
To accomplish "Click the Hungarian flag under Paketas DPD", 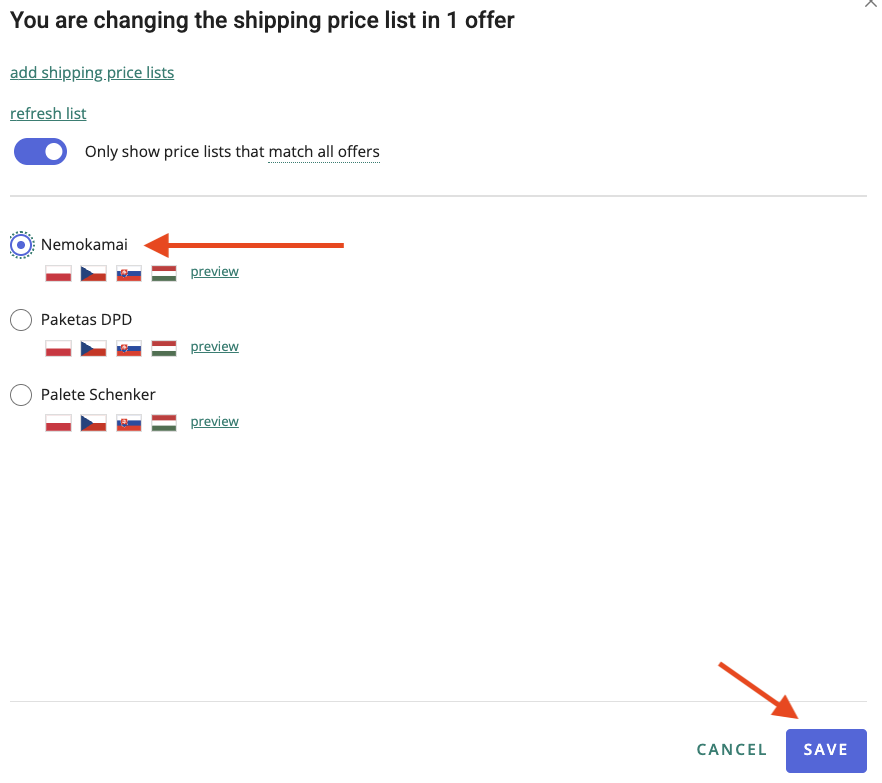I will (x=164, y=348).
